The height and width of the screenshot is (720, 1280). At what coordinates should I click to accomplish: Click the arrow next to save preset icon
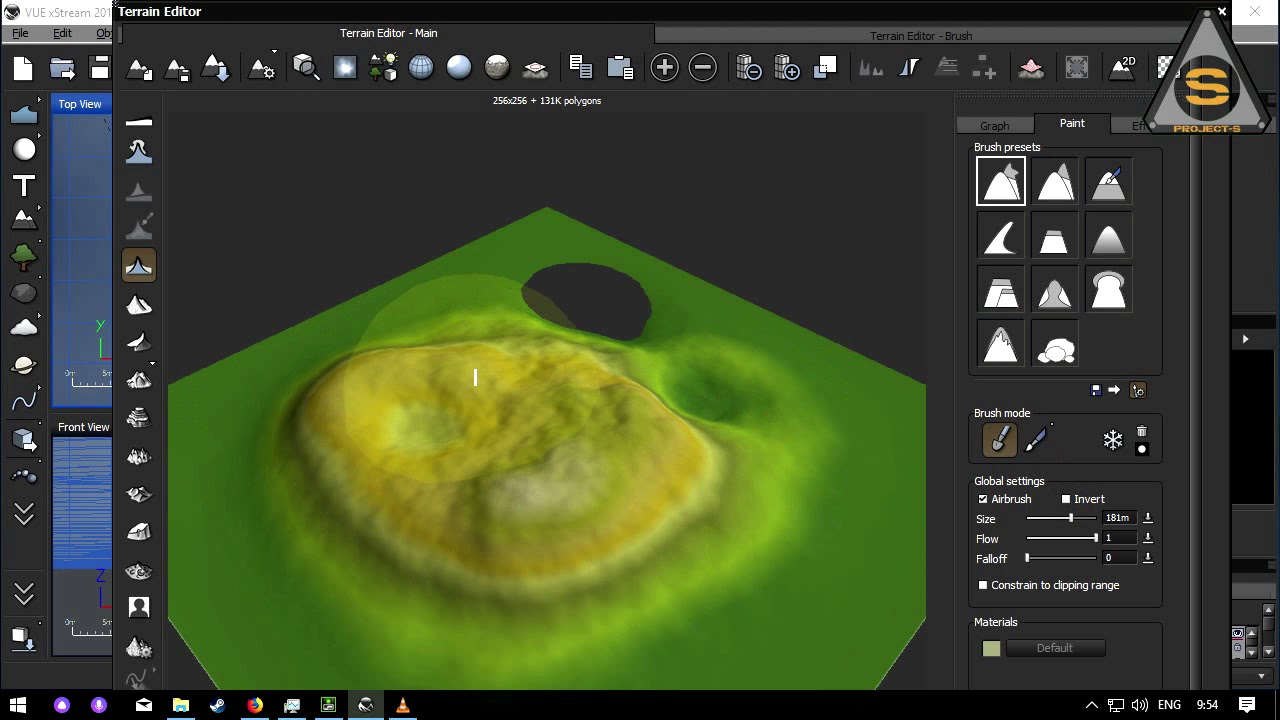point(1114,390)
